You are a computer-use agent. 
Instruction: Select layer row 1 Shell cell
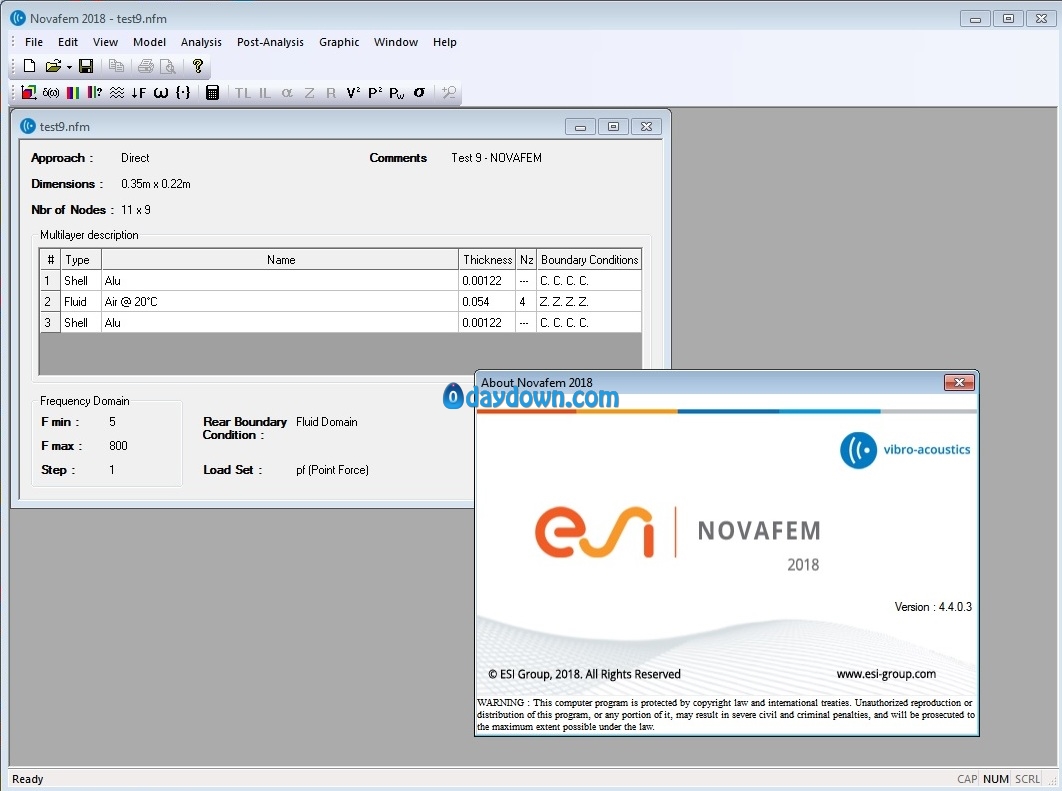pos(81,281)
